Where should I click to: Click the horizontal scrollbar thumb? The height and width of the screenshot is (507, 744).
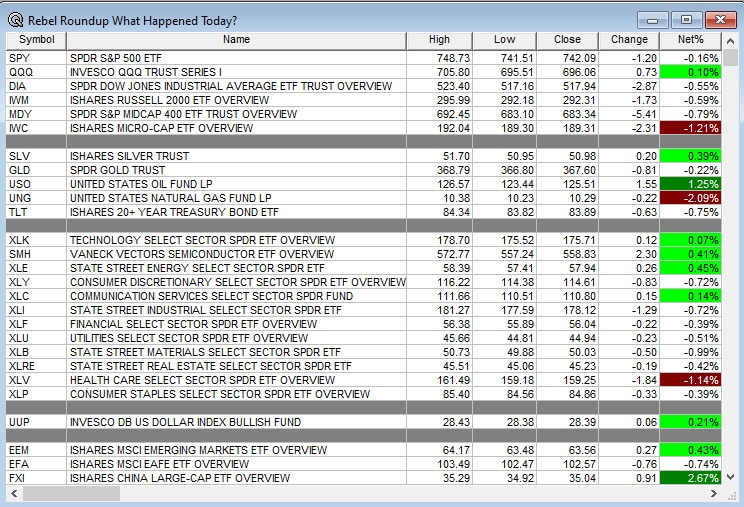point(72,493)
